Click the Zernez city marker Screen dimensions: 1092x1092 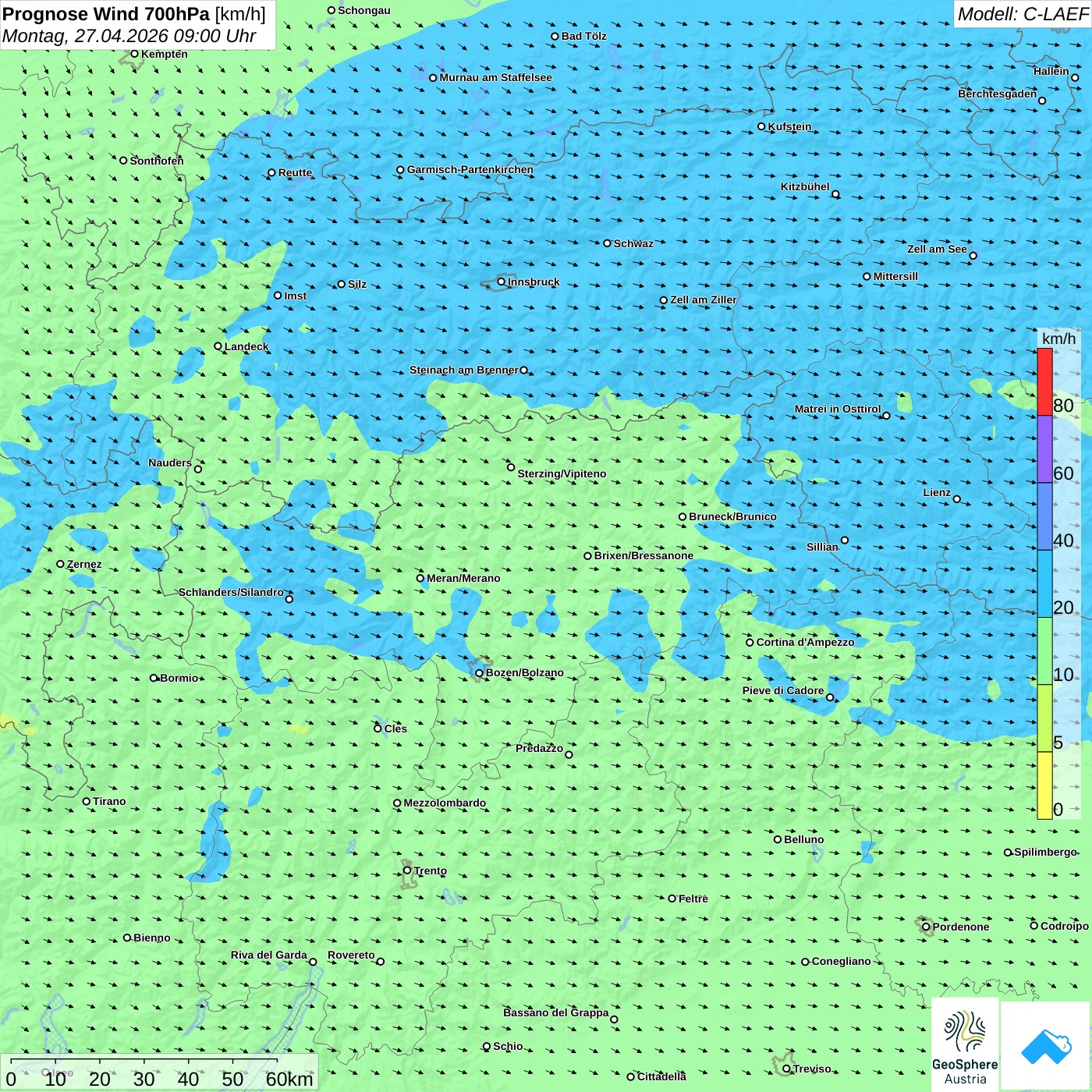[x=61, y=564]
